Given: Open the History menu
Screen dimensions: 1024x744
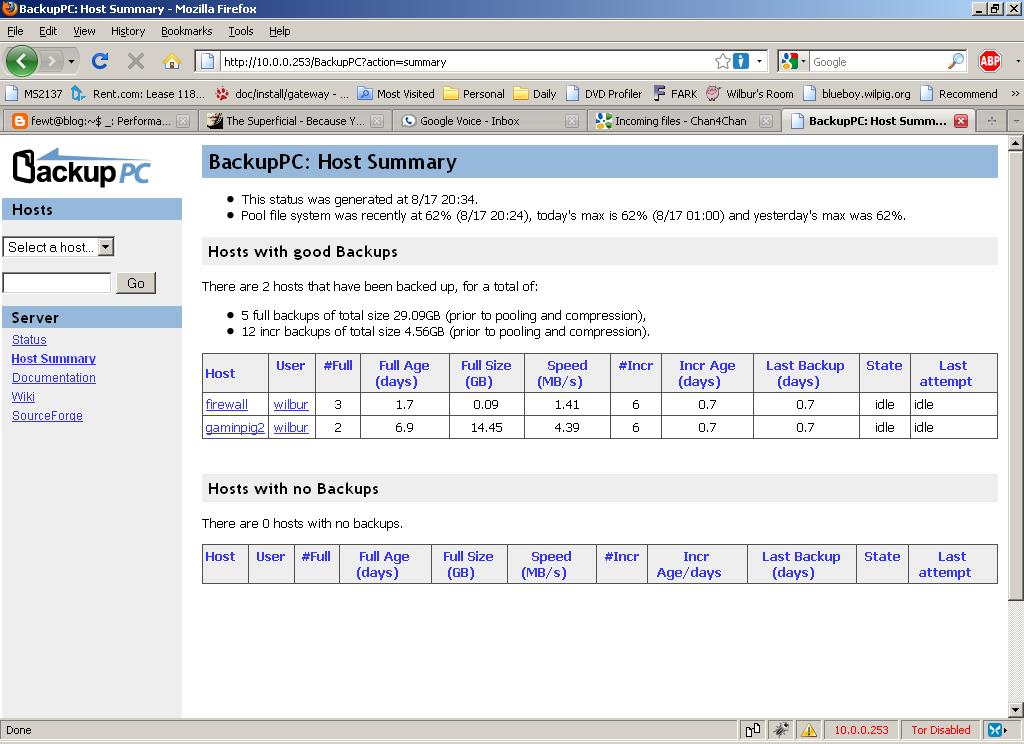Looking at the screenshot, I should pos(127,31).
